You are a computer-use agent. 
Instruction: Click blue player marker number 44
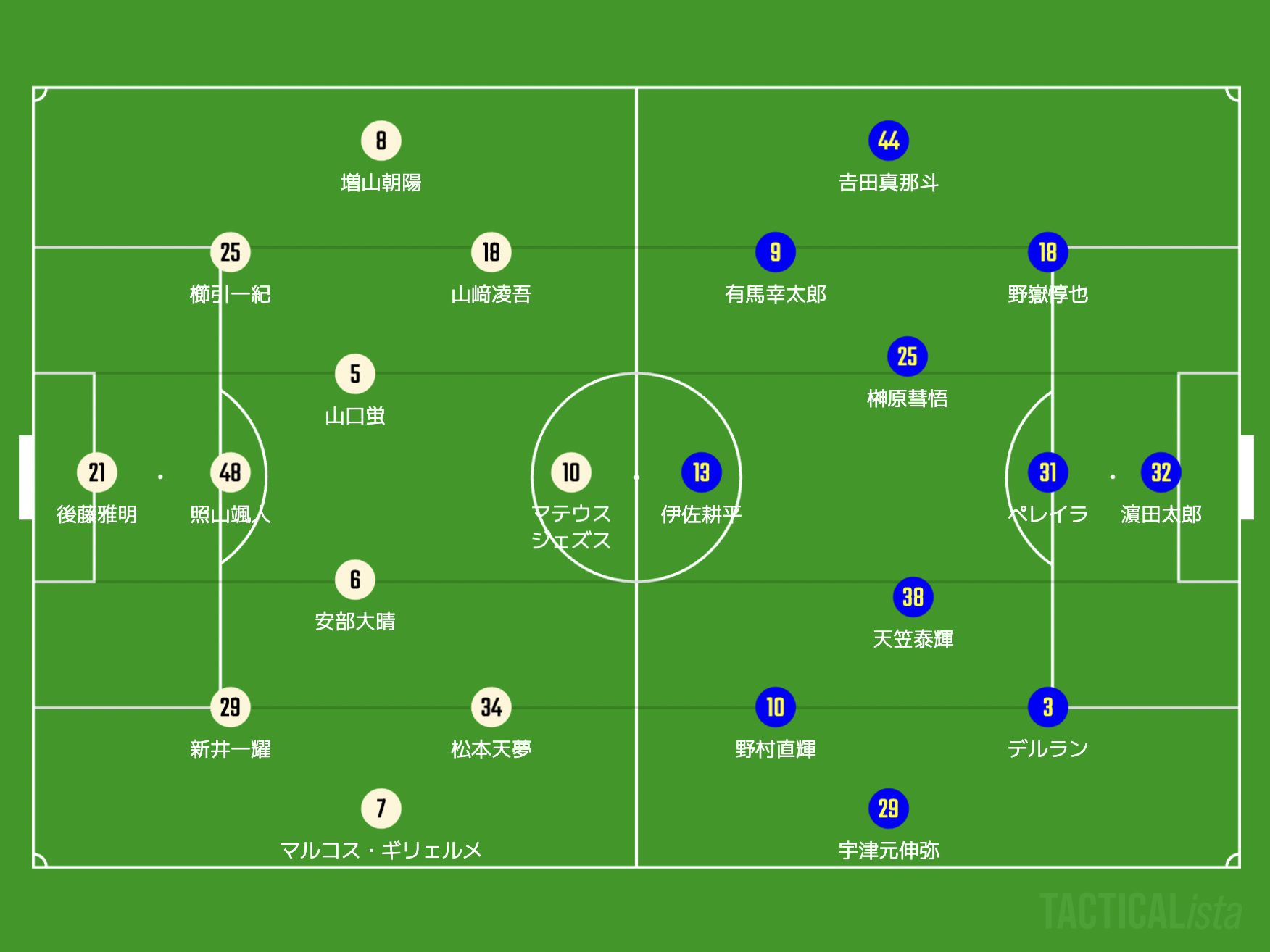click(x=889, y=141)
